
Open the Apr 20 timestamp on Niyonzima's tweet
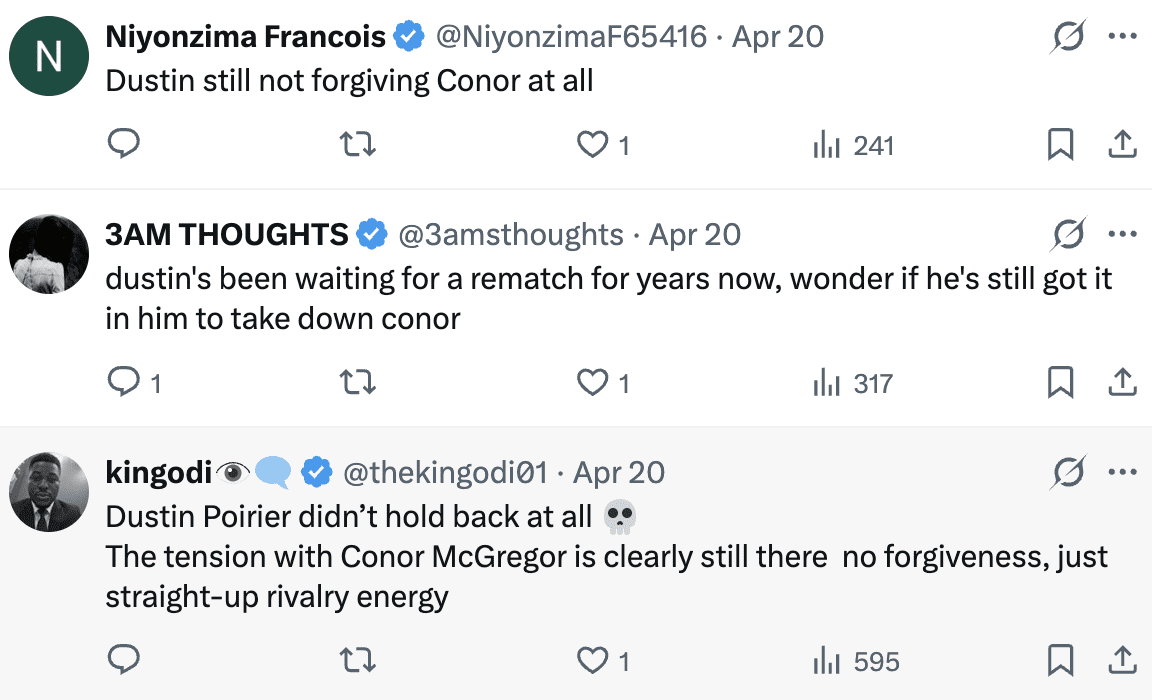[778, 37]
